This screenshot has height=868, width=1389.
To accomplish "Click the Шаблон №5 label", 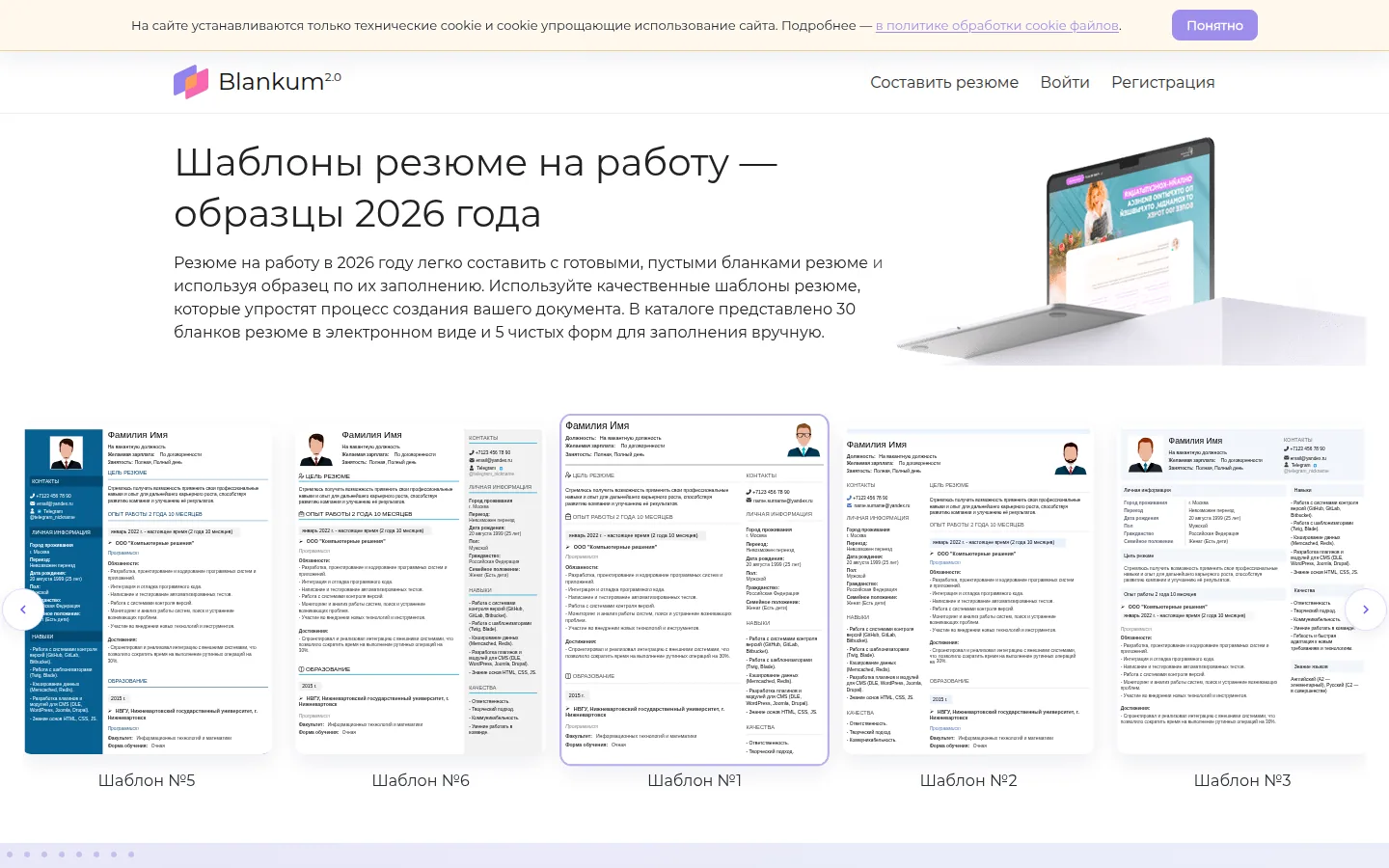I will click(x=147, y=780).
